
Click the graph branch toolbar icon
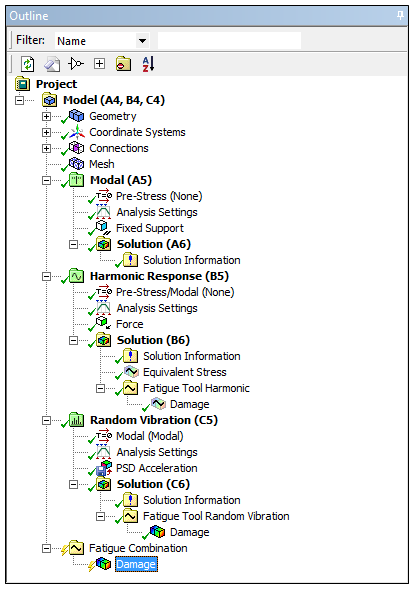76,64
